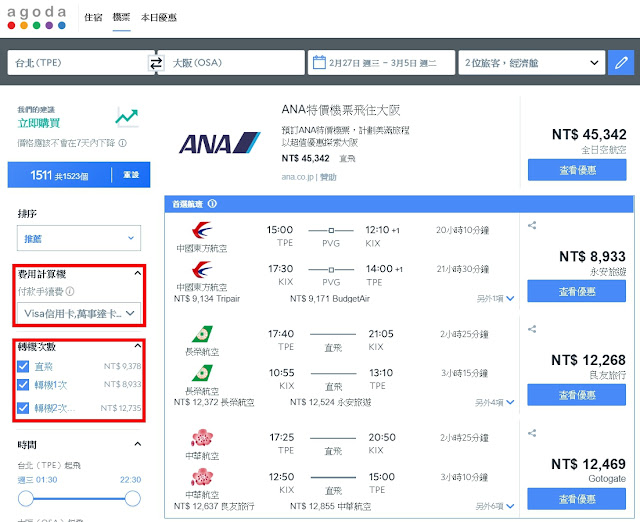Share the NT$ 12,469 flight
The image size is (640, 522).
(532, 433)
